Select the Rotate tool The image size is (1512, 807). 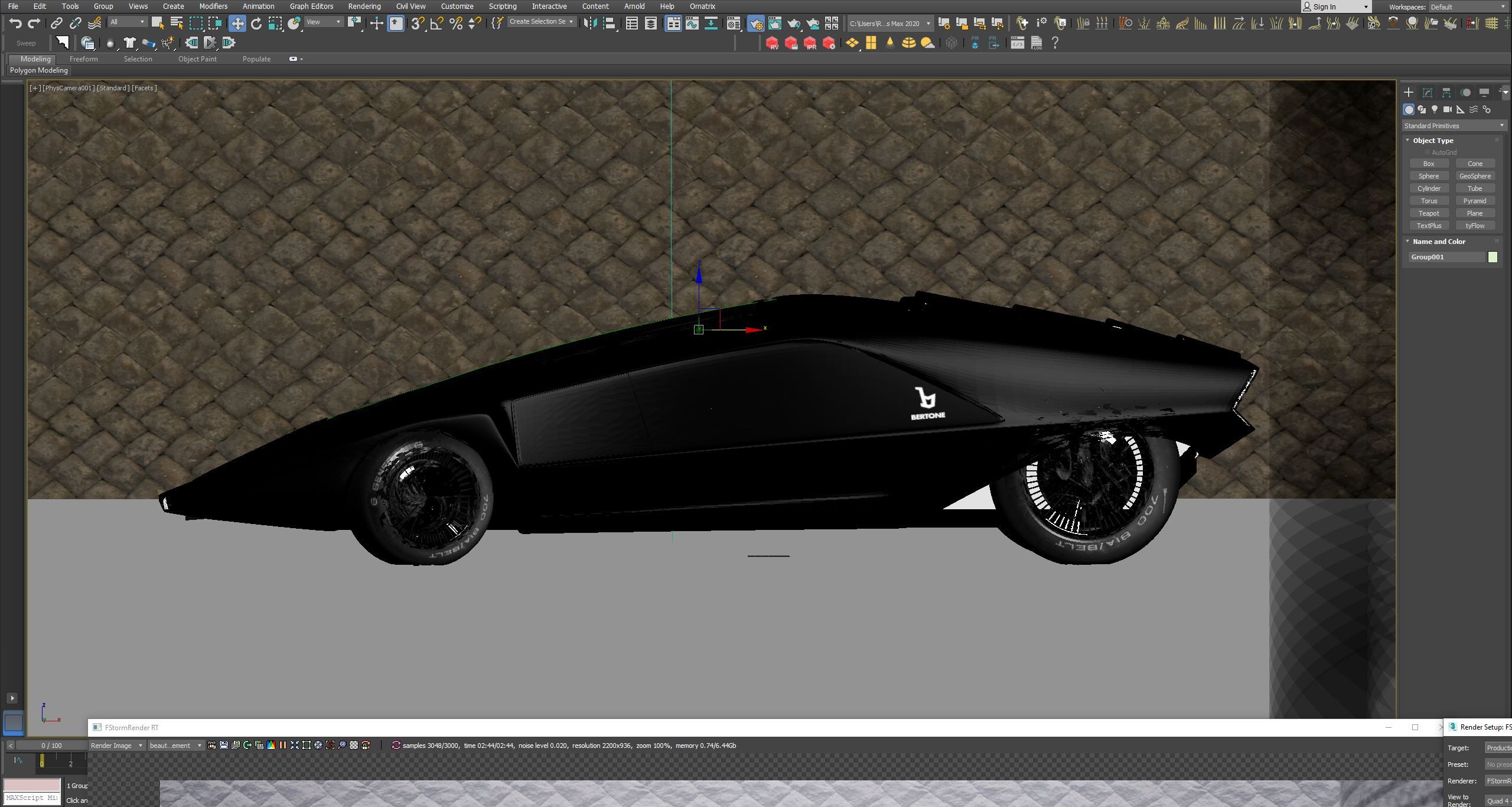pos(256,23)
